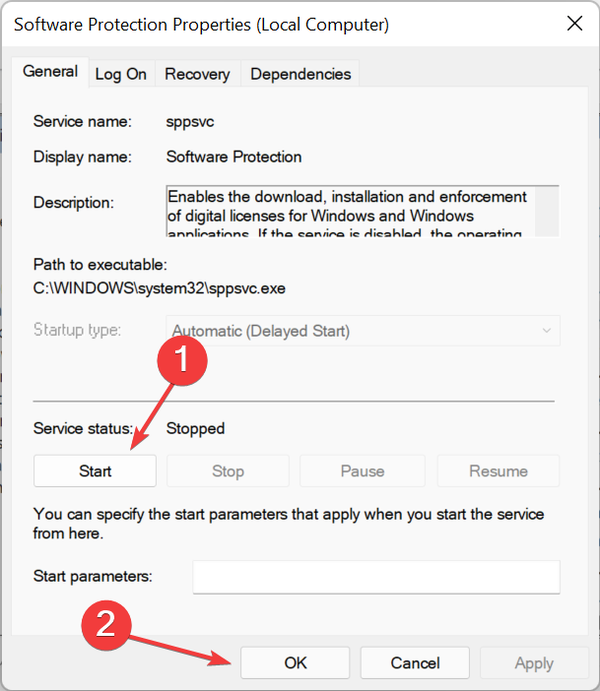600x691 pixels.
Task: Focus the Start parameters text field
Action: [376, 577]
